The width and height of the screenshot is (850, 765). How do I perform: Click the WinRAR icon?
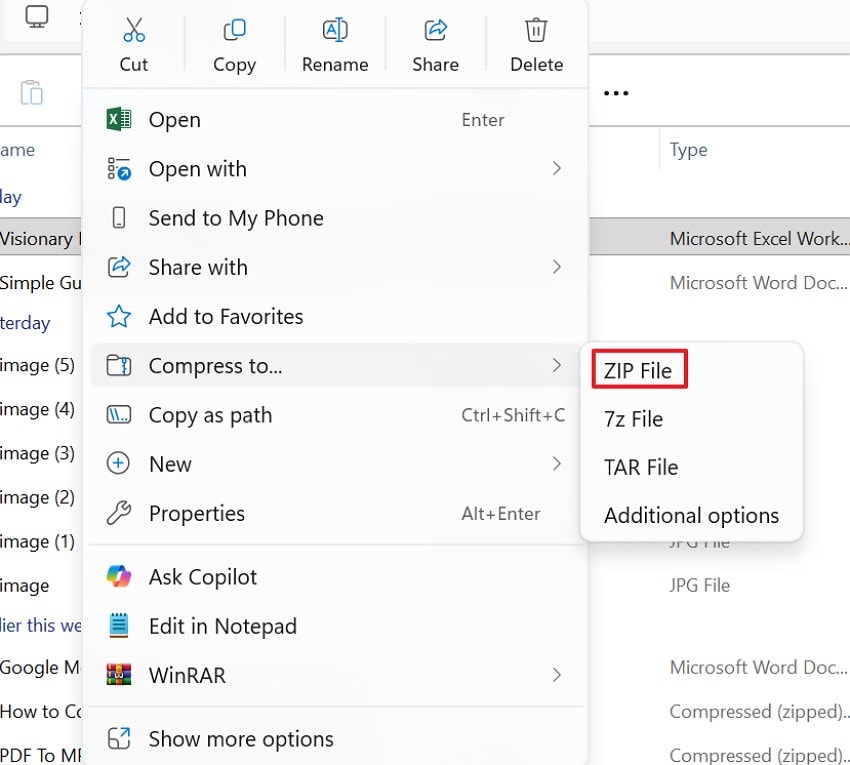[x=119, y=675]
